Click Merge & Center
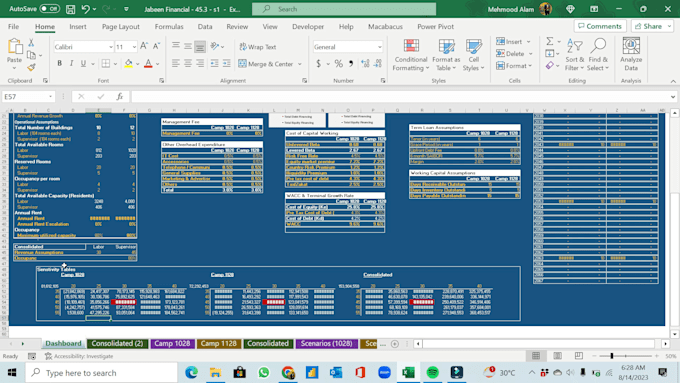This screenshot has height=383, width=680. pos(266,64)
